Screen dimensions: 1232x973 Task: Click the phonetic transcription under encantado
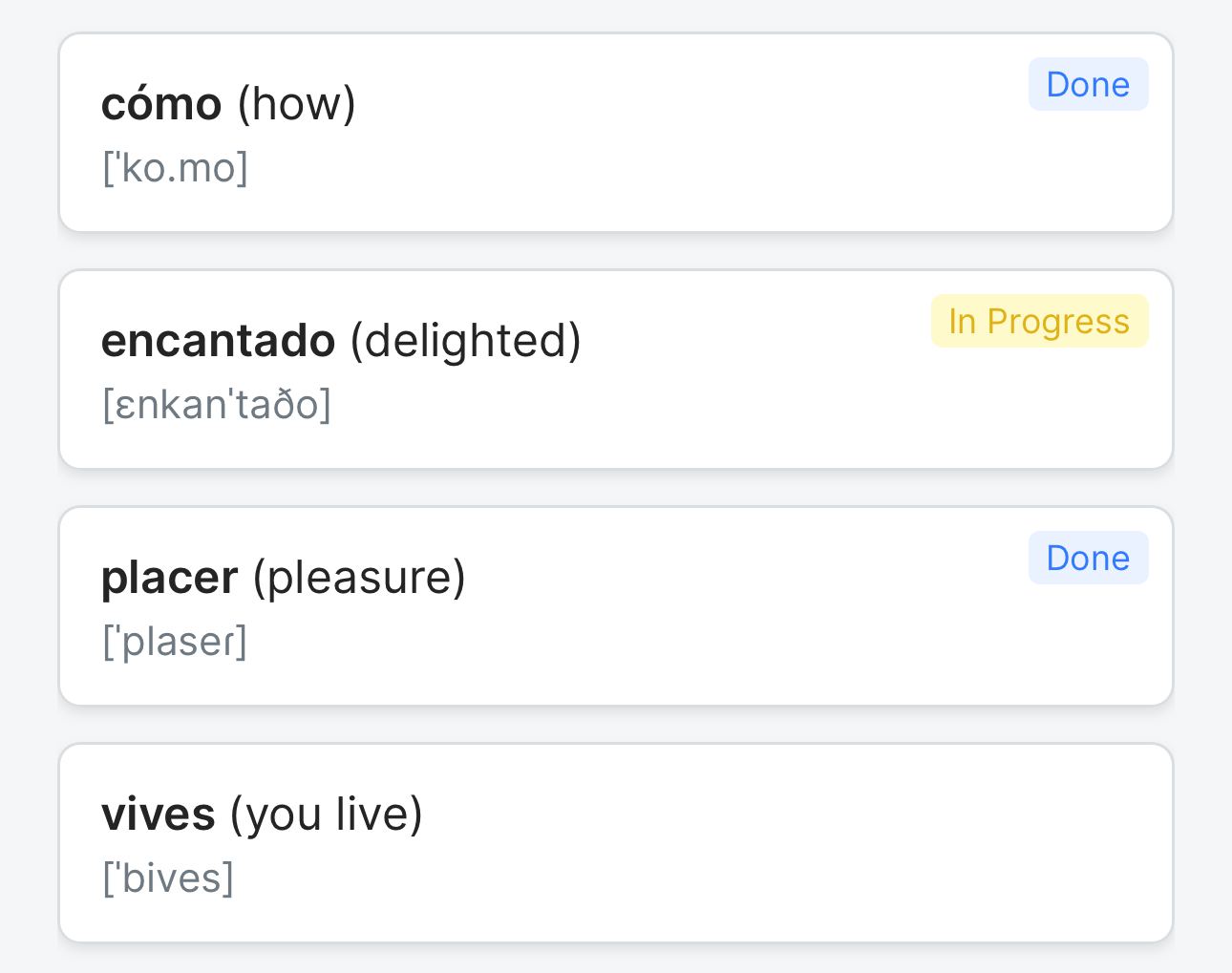[217, 405]
